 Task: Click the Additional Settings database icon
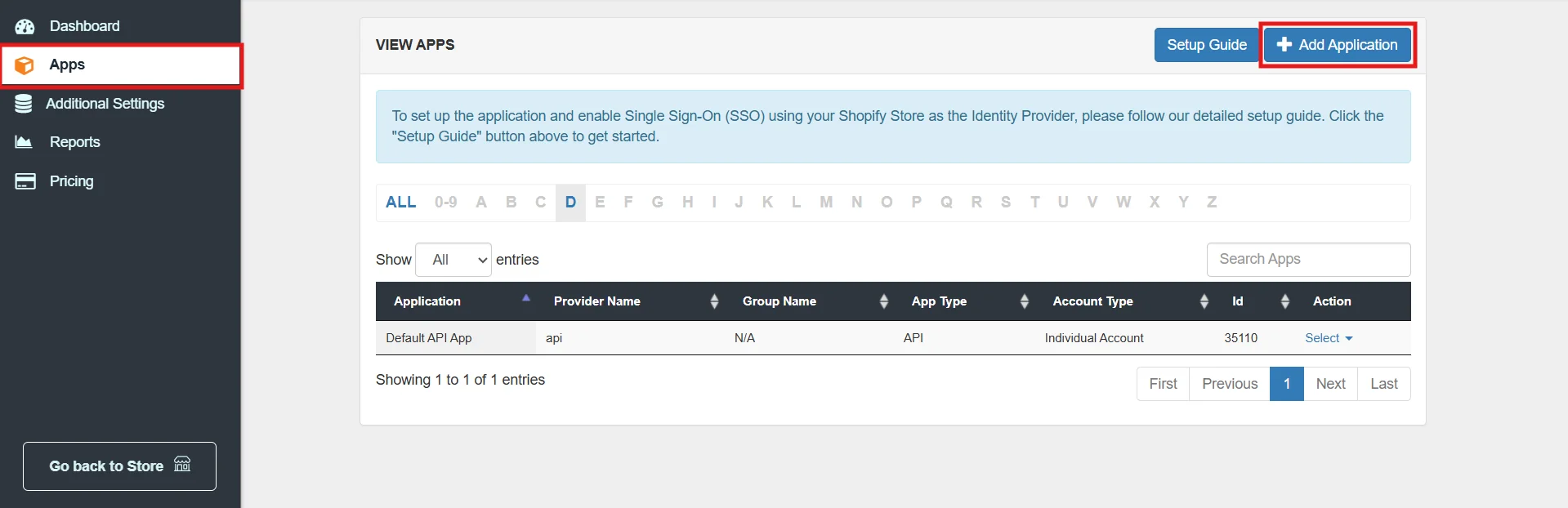tap(24, 104)
